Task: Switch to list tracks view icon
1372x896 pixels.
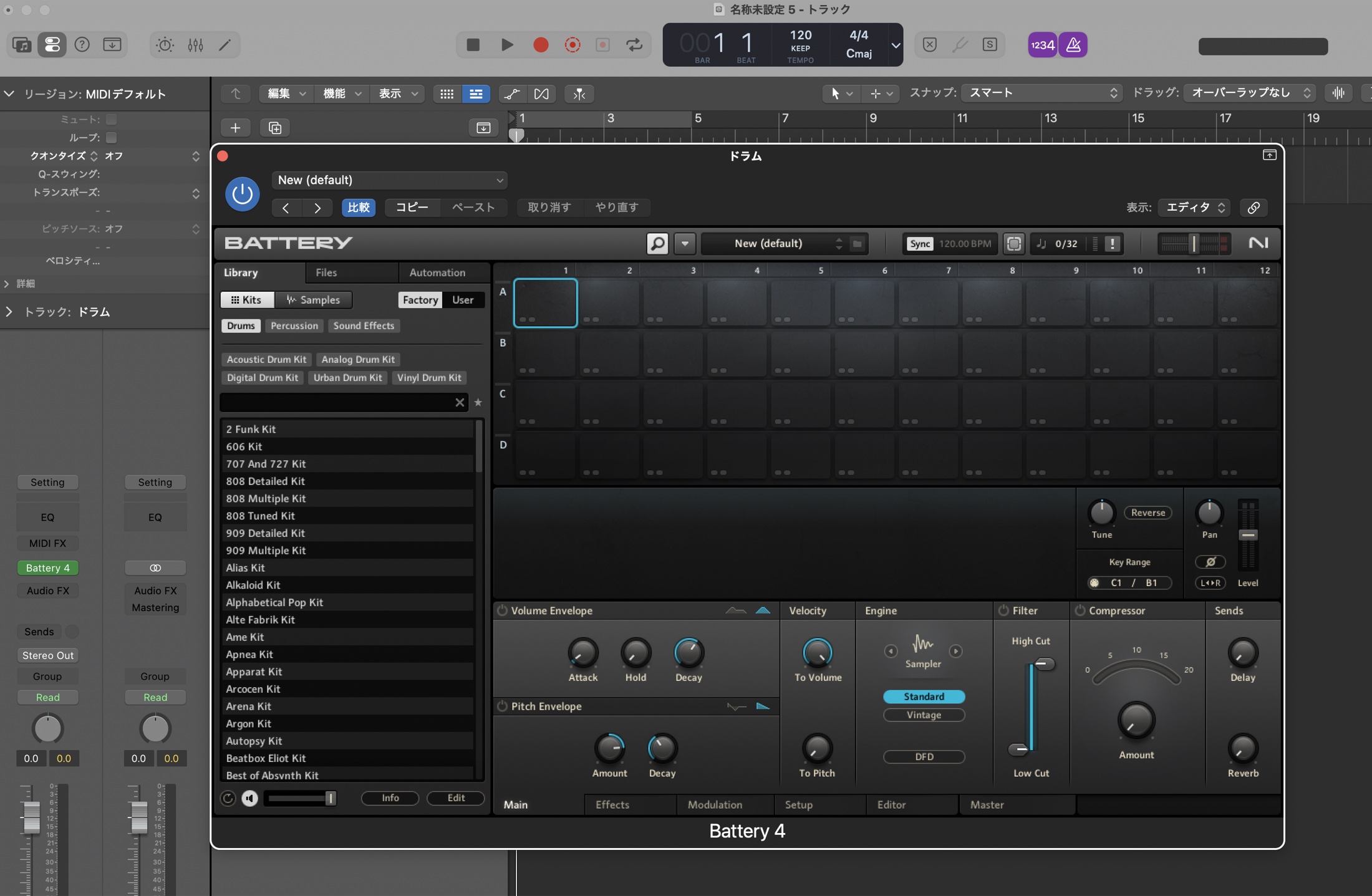Action: coord(476,94)
